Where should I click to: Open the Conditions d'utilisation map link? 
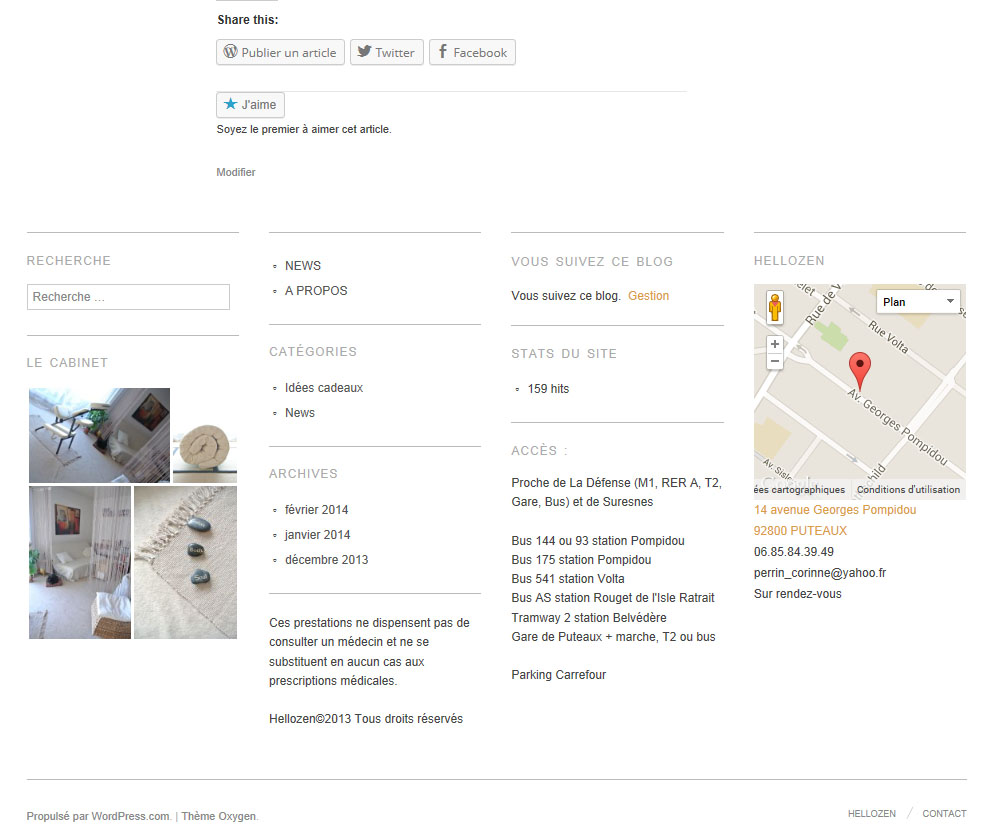click(x=908, y=490)
